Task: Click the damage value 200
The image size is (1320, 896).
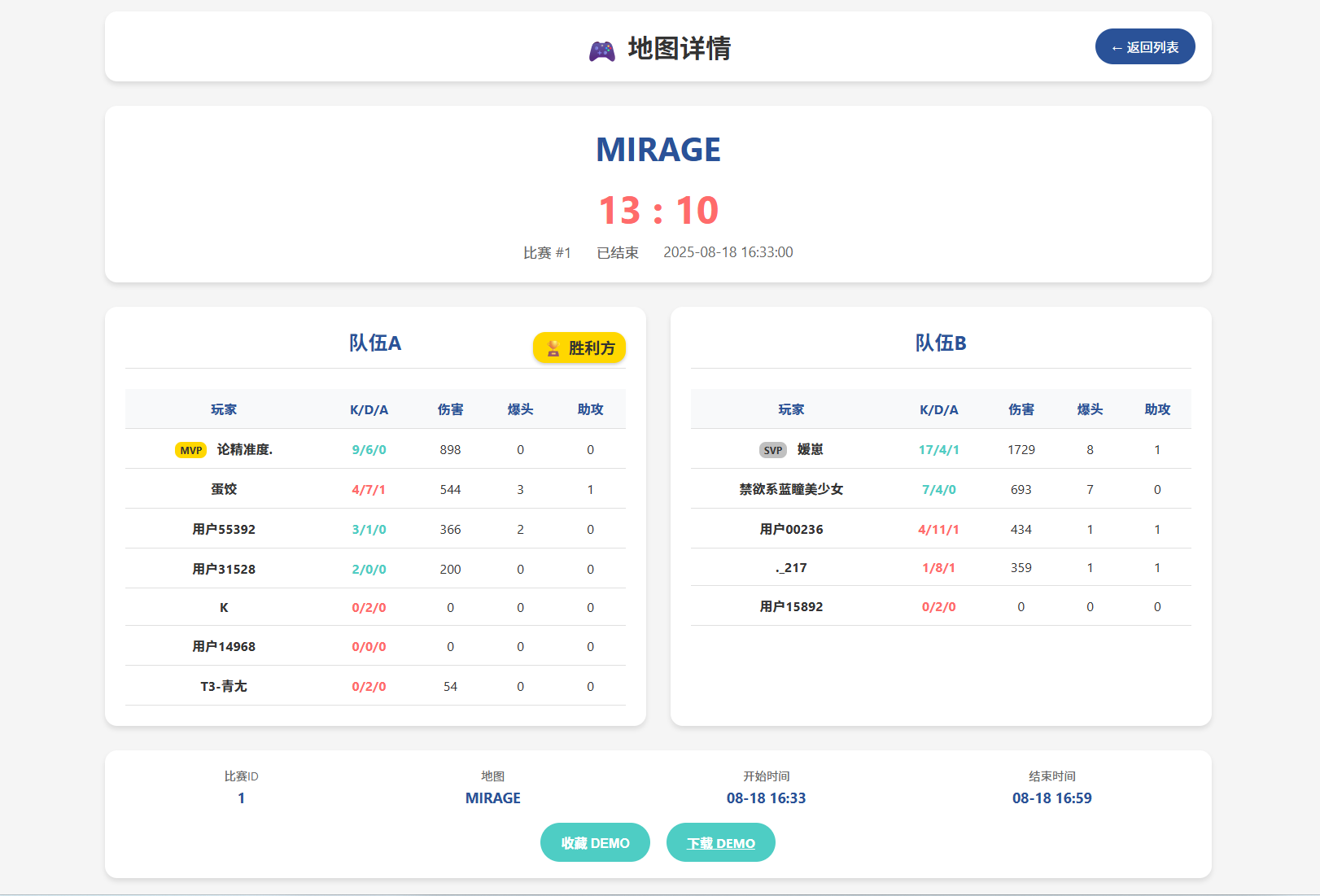Action: pos(450,569)
